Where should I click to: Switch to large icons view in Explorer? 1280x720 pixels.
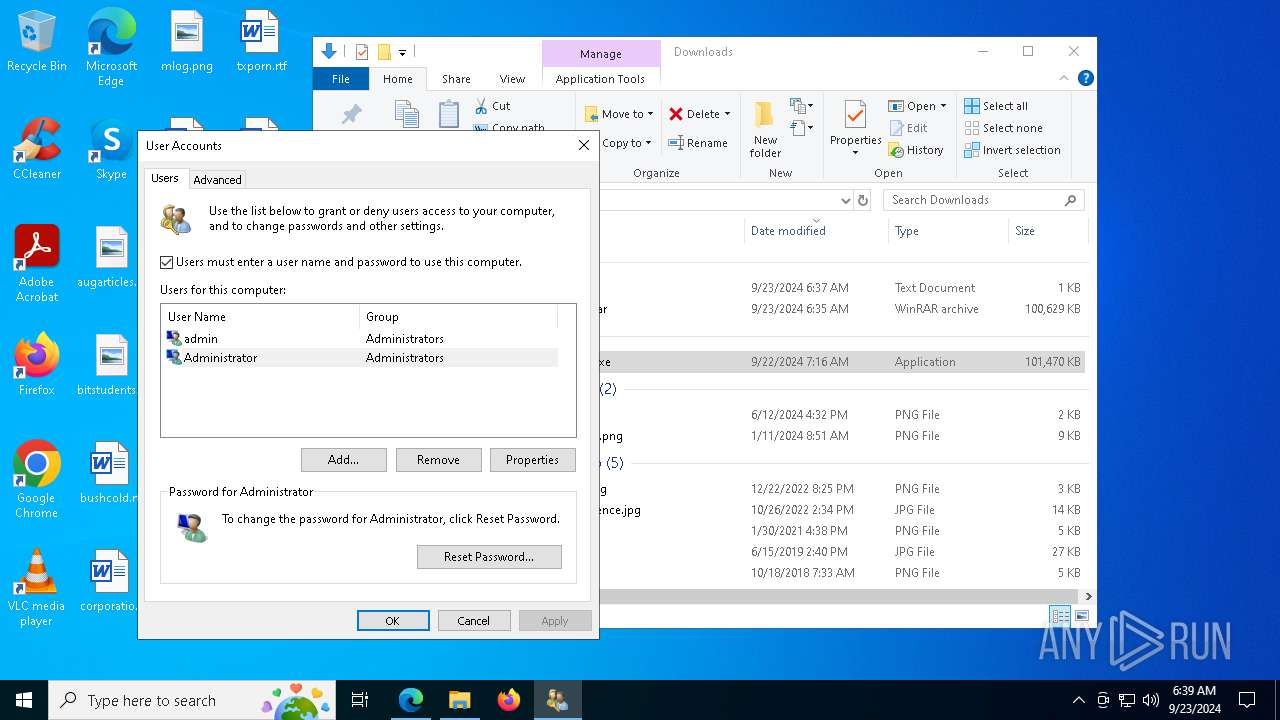1081,616
